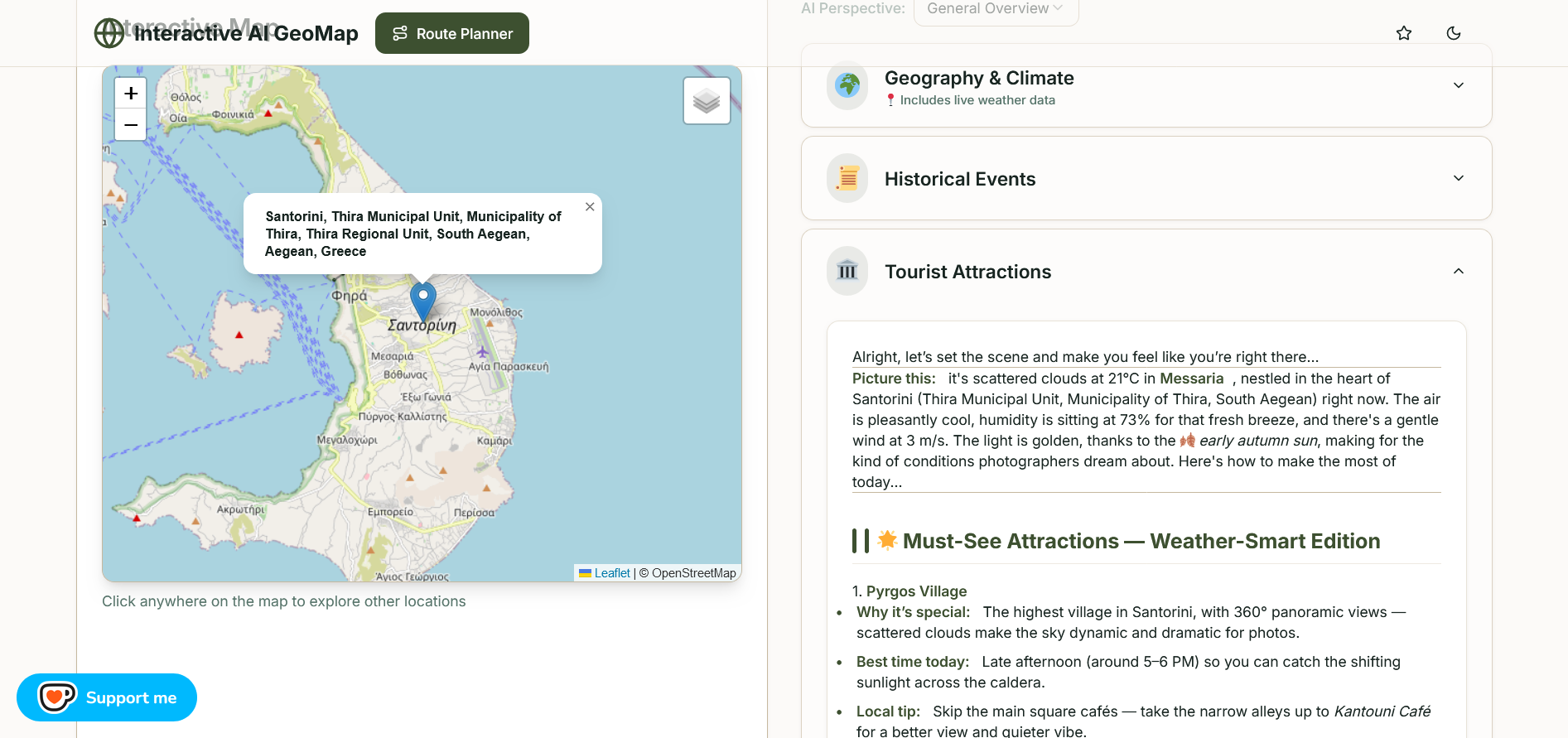This screenshot has width=1568, height=738.
Task: Click the Φηρά label on the map
Action: pos(349,296)
